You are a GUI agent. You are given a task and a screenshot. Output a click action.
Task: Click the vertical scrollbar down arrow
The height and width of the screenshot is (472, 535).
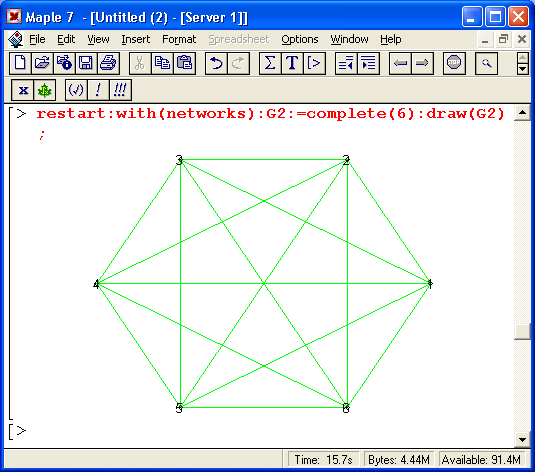(x=522, y=440)
